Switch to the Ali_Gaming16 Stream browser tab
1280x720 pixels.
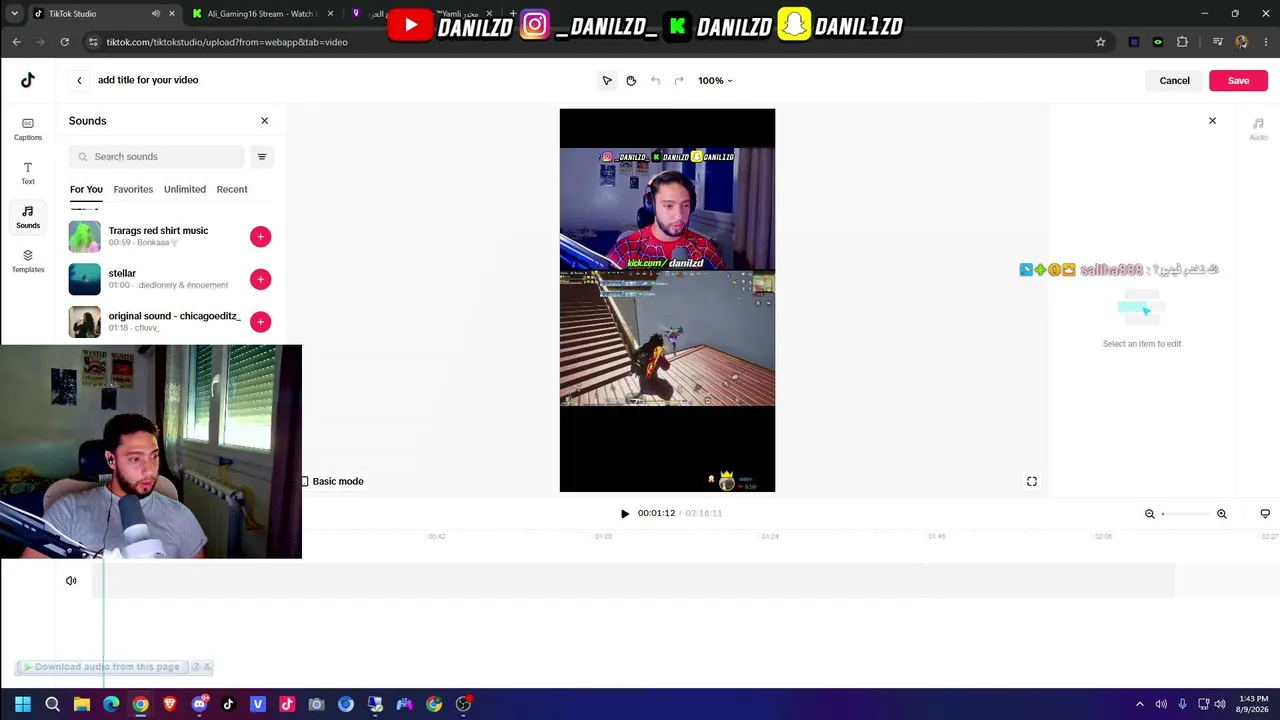coord(263,14)
